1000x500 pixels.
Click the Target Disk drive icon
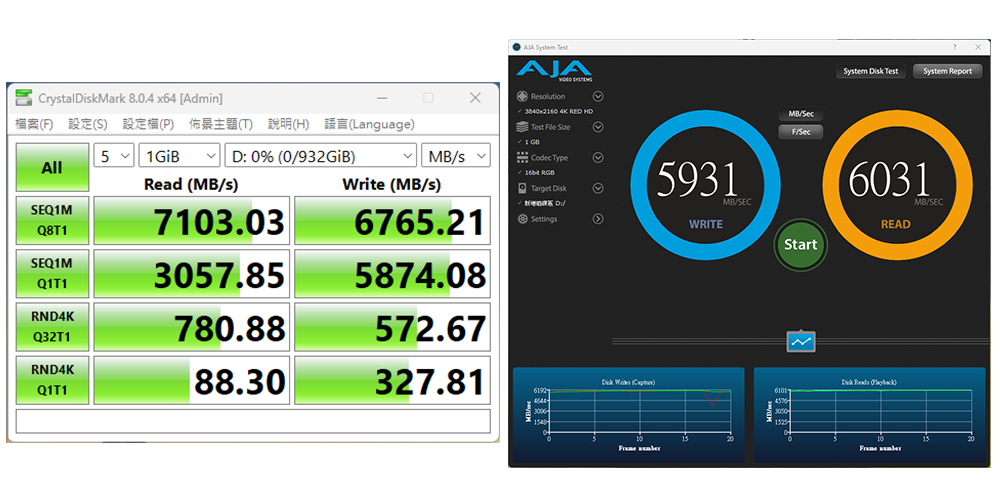tap(522, 188)
